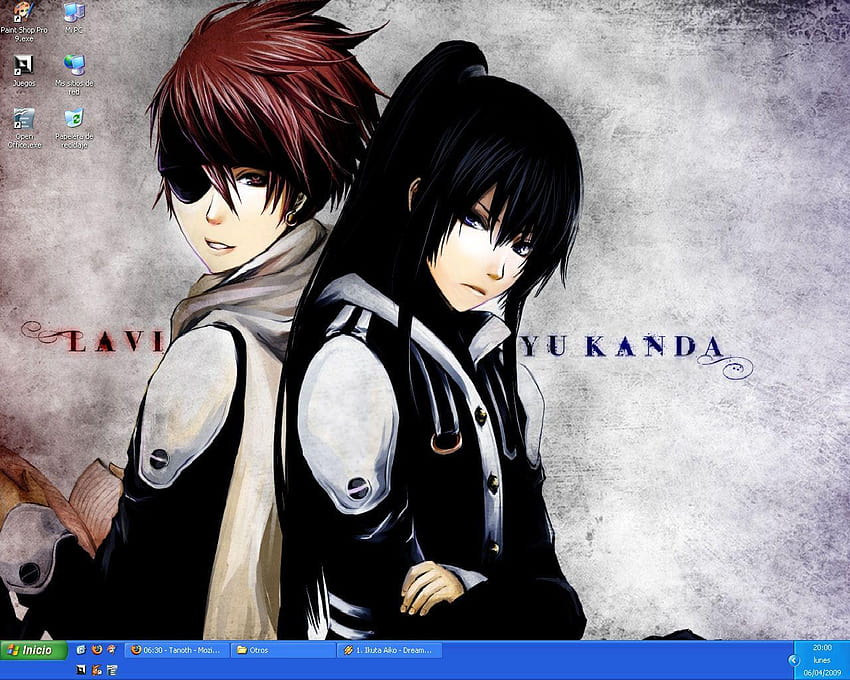This screenshot has height=680, width=850.
Task: Click the 06/04/2009 date in the tray
Action: tap(822, 673)
